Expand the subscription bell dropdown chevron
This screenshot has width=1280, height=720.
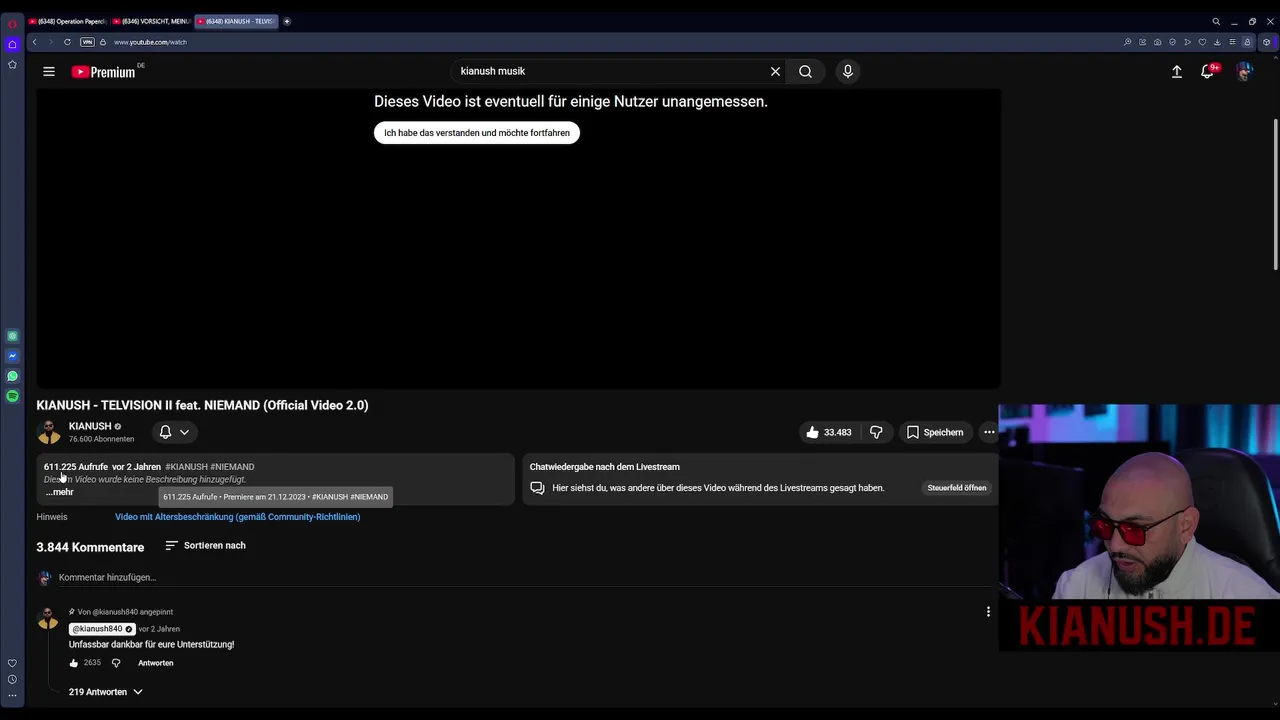click(184, 432)
